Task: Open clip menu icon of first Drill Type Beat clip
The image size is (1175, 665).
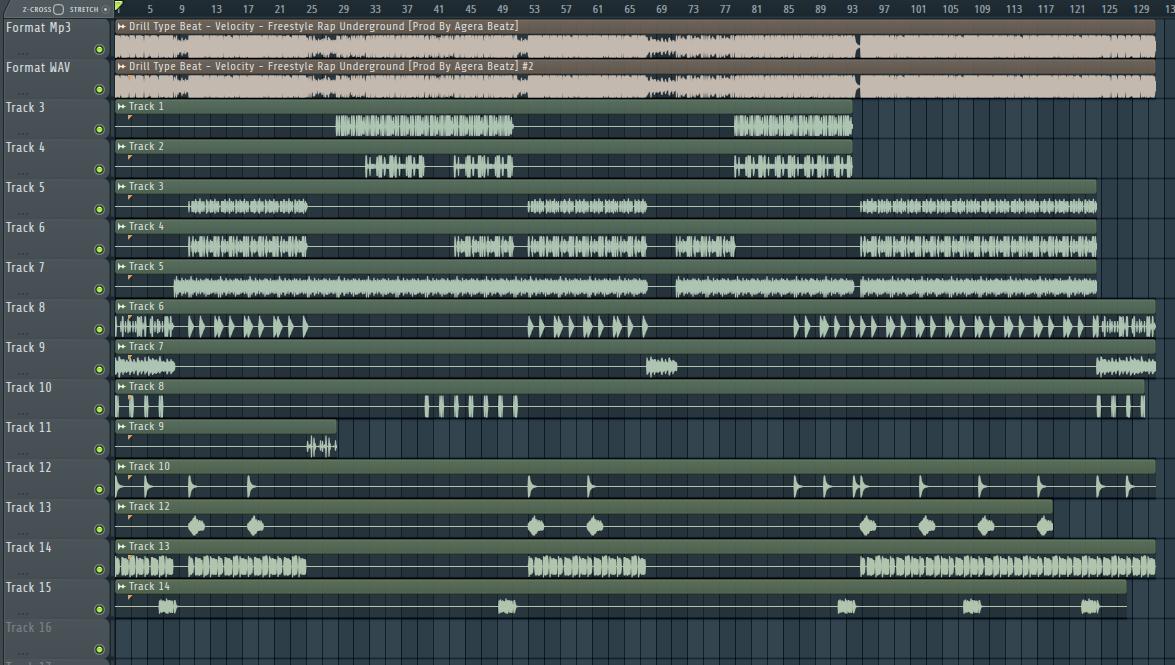Action: [121, 26]
